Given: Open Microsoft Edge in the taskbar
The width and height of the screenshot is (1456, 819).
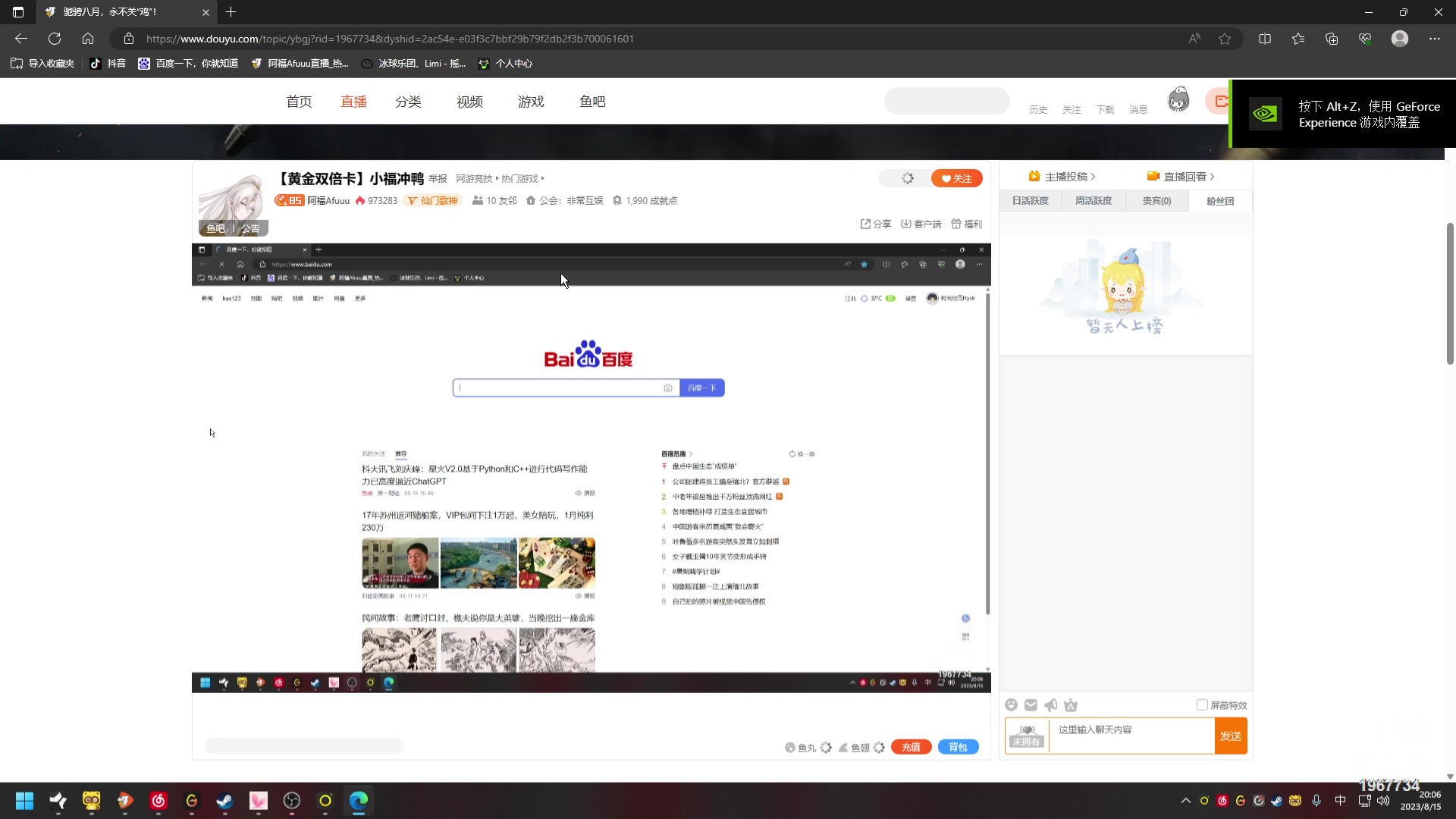Looking at the screenshot, I should [x=359, y=801].
